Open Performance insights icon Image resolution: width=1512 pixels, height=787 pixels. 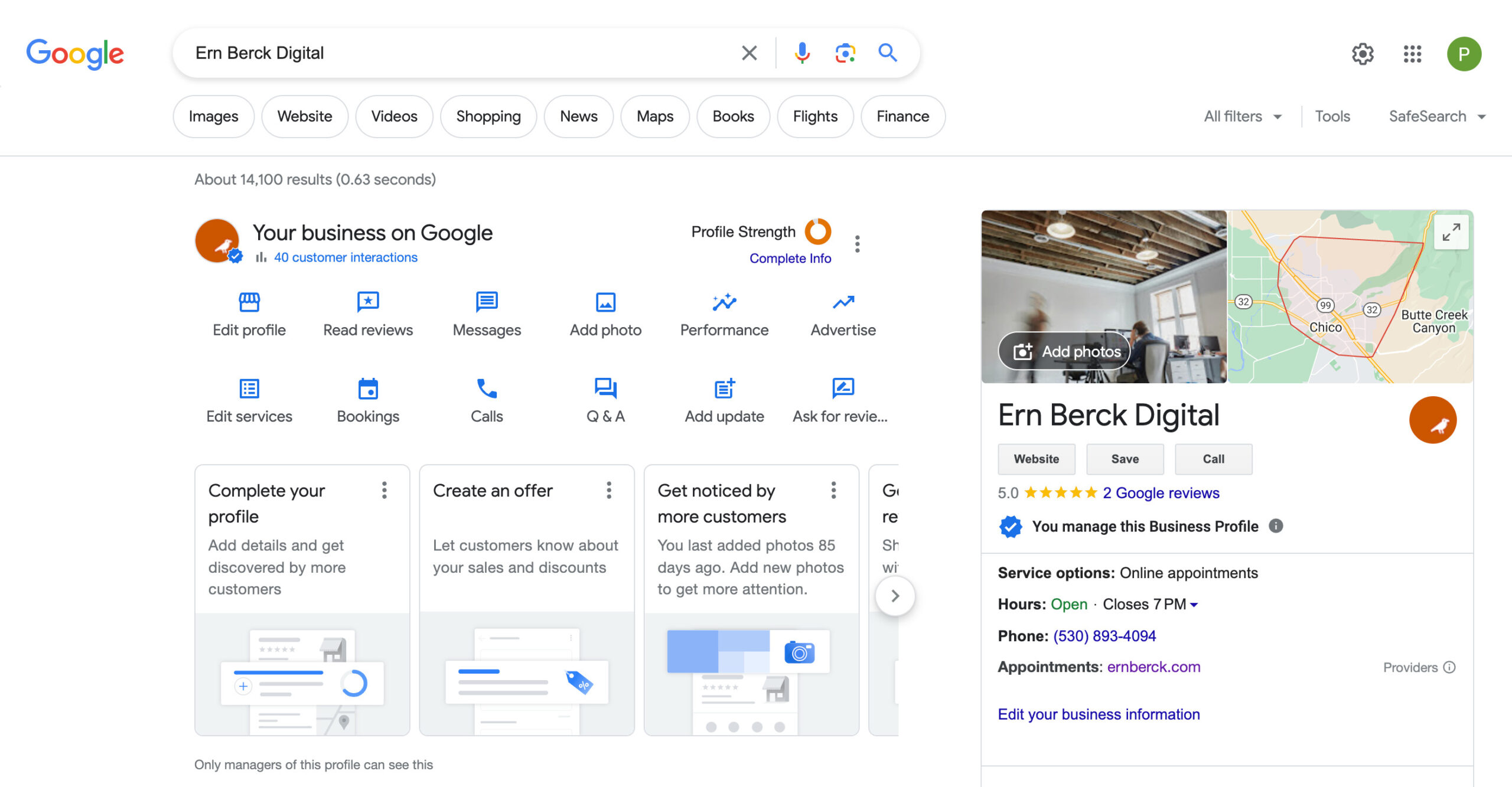pos(724,302)
